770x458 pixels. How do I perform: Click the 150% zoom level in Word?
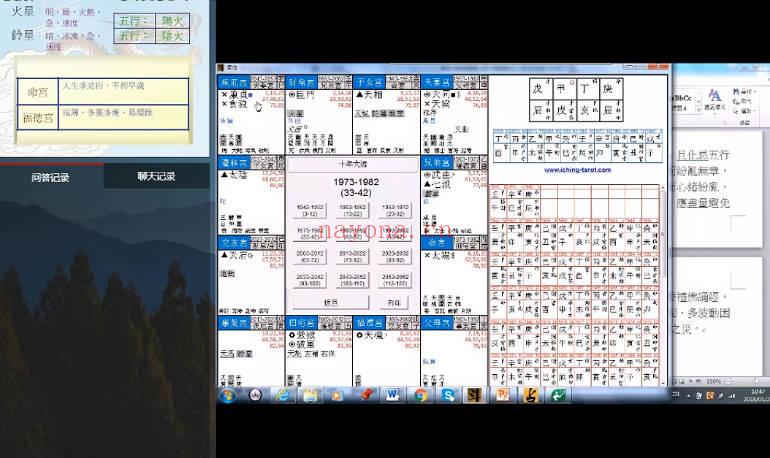715,381
